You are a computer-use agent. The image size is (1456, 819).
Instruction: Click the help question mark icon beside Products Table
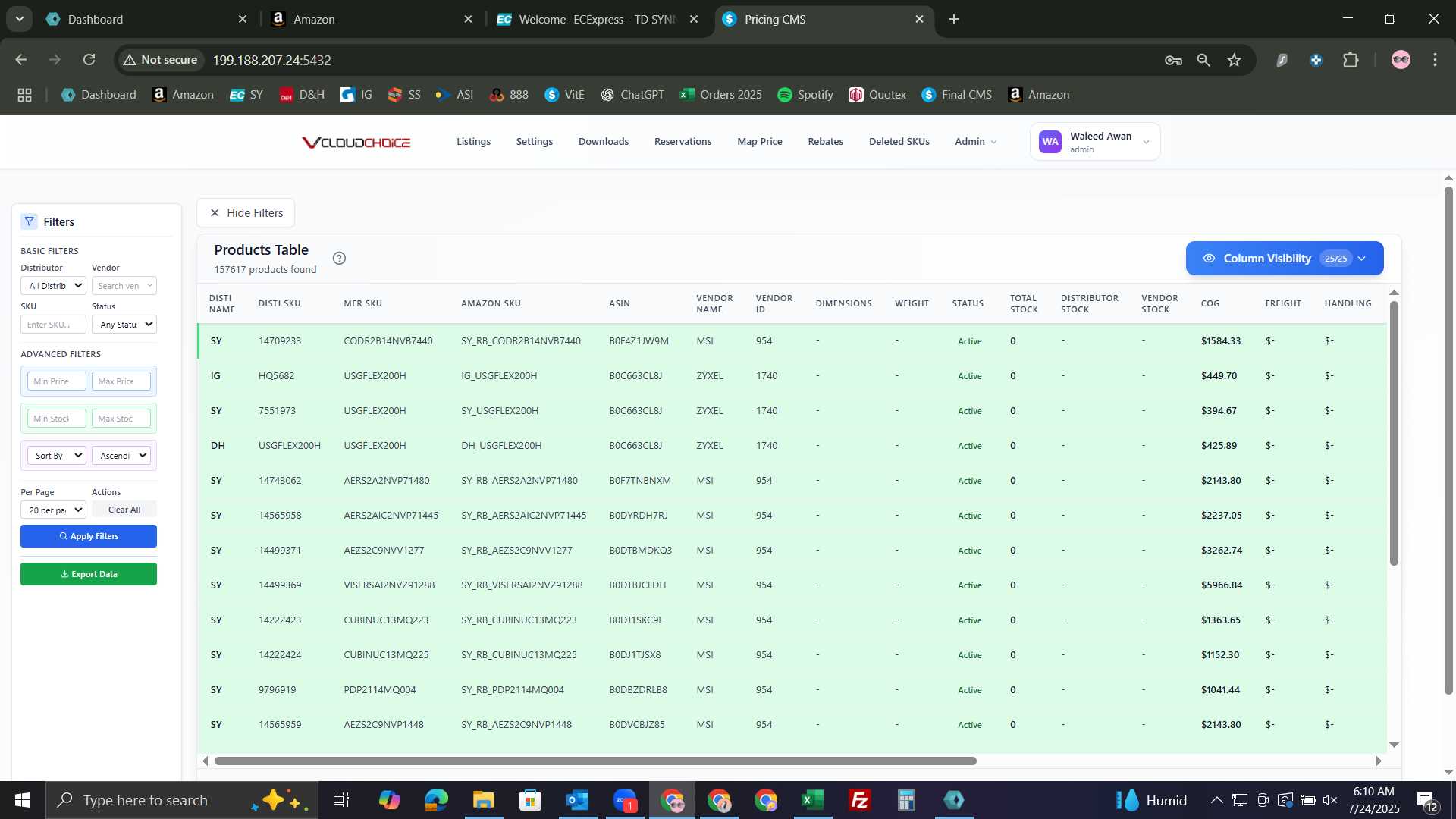[339, 258]
